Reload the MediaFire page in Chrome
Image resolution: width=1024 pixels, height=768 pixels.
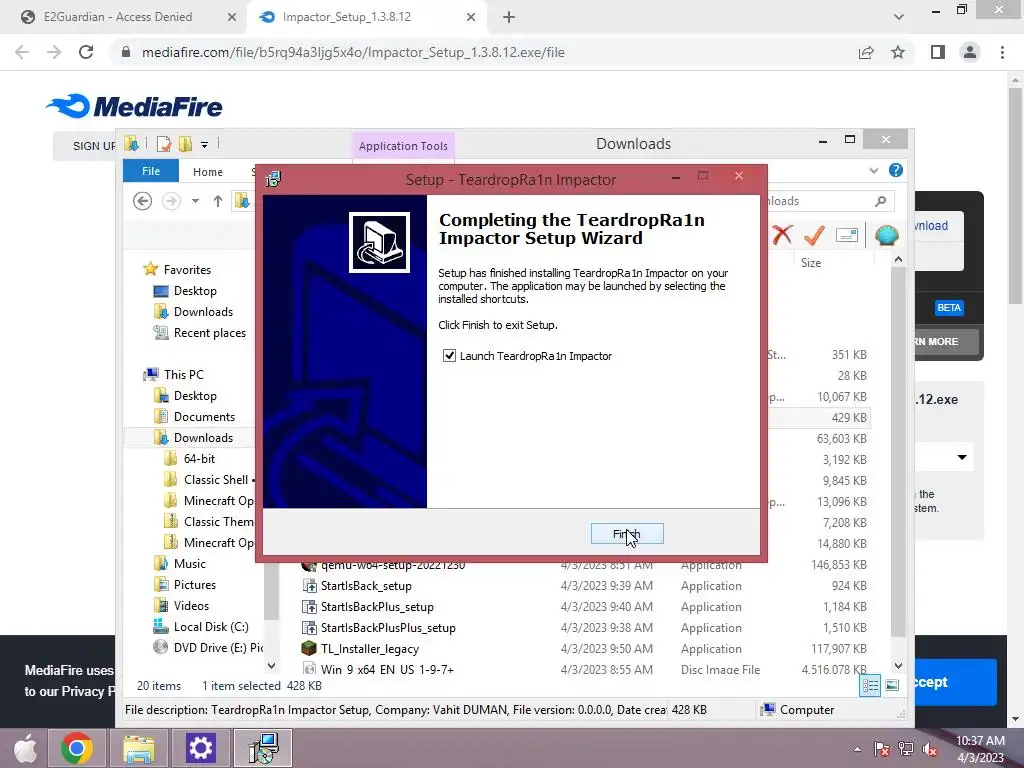(86, 52)
